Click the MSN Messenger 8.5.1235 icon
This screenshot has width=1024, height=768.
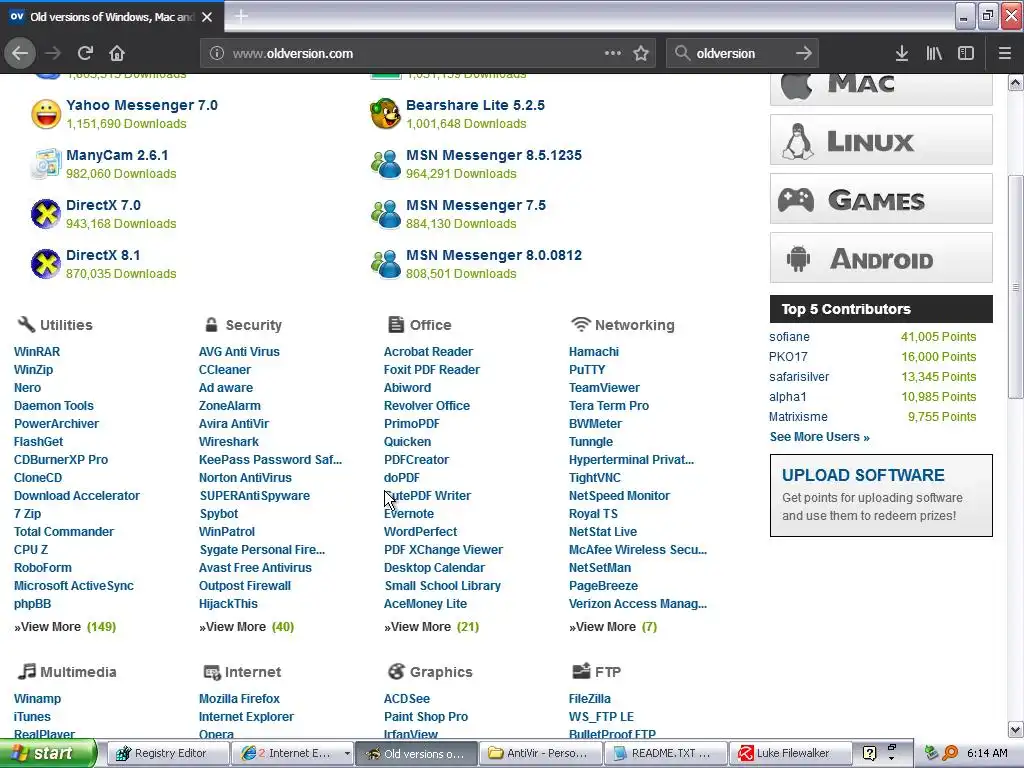click(x=386, y=164)
